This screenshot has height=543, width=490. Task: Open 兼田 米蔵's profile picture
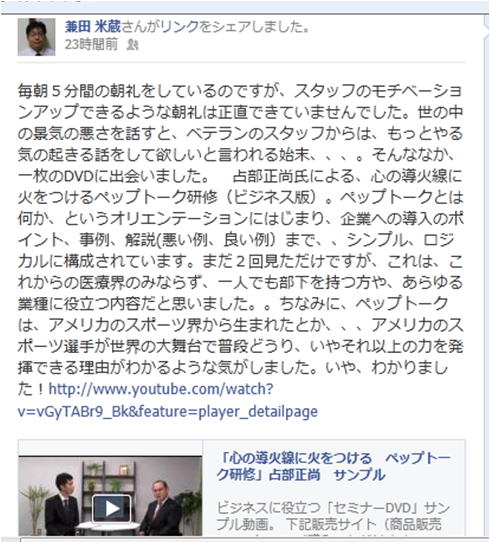pos(36,37)
